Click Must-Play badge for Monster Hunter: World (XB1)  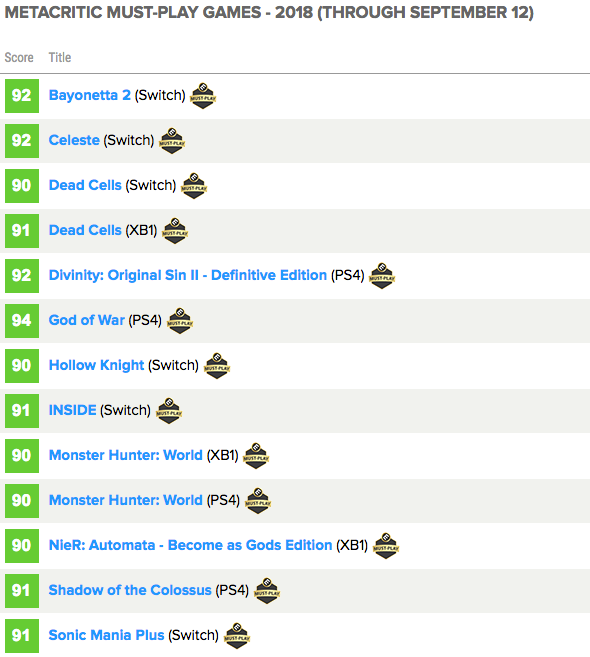[x=256, y=456]
